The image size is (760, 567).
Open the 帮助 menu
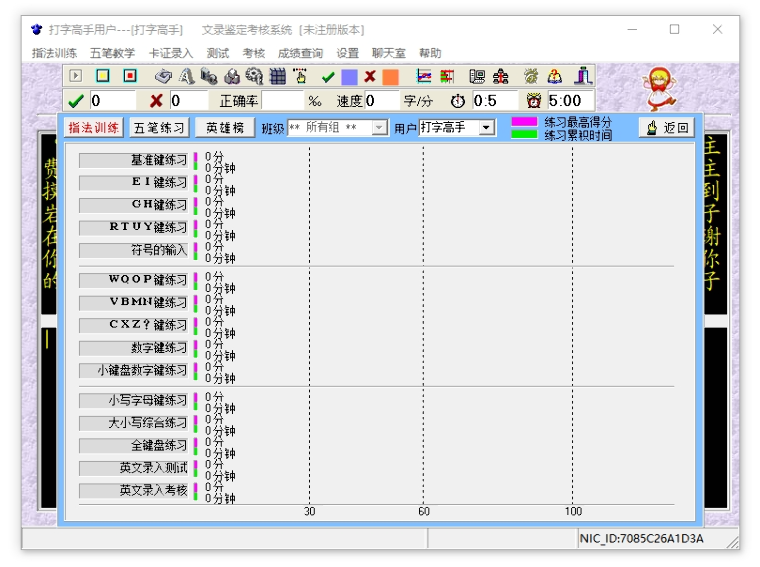(x=430, y=53)
